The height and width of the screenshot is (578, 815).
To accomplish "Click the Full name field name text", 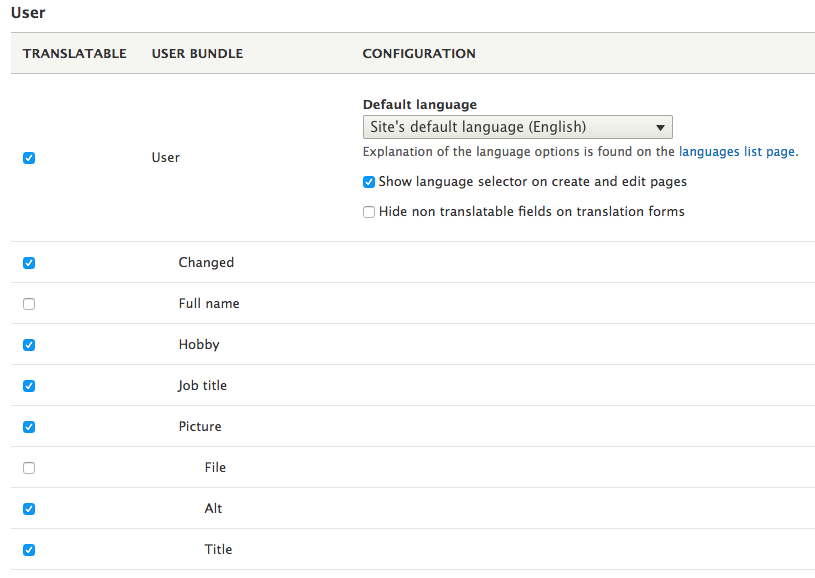I will (209, 304).
